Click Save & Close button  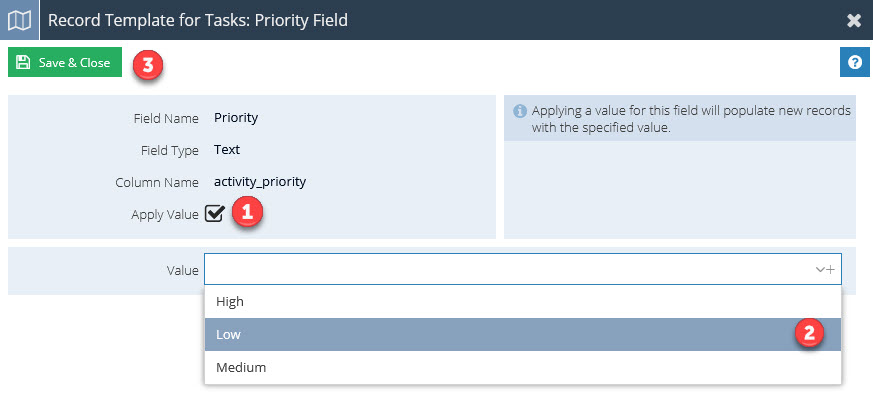[65, 62]
